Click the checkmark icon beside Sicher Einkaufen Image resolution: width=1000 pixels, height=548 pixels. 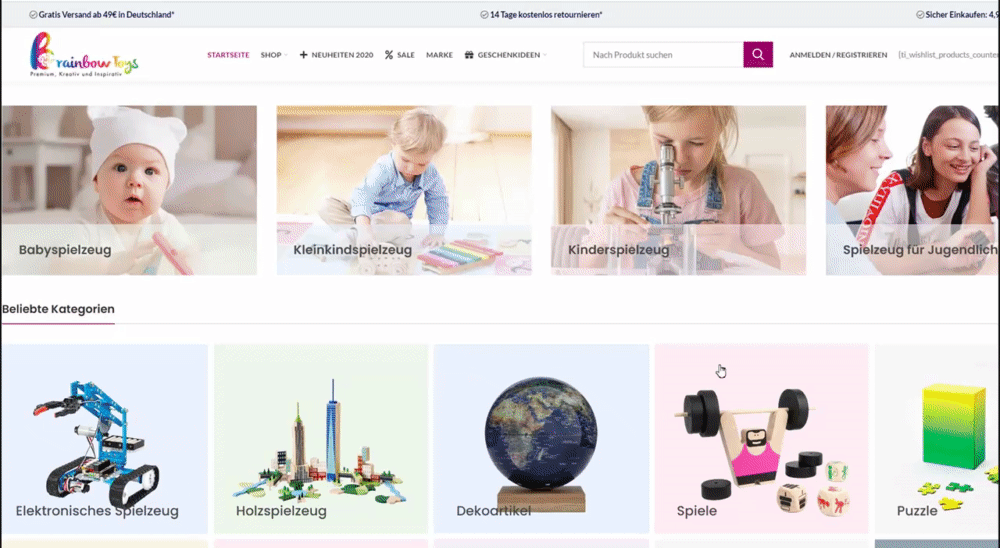(920, 15)
